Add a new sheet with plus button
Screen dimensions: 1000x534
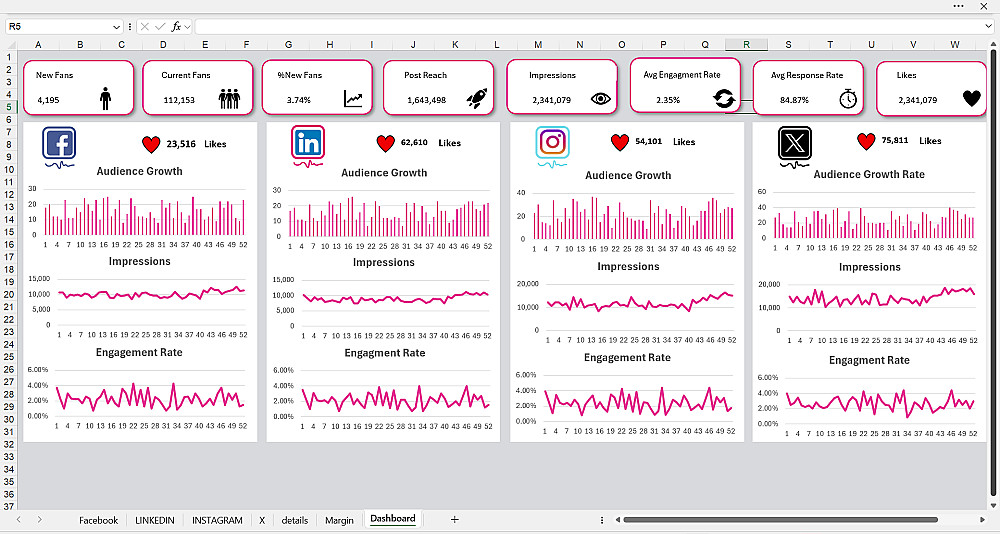coord(455,519)
